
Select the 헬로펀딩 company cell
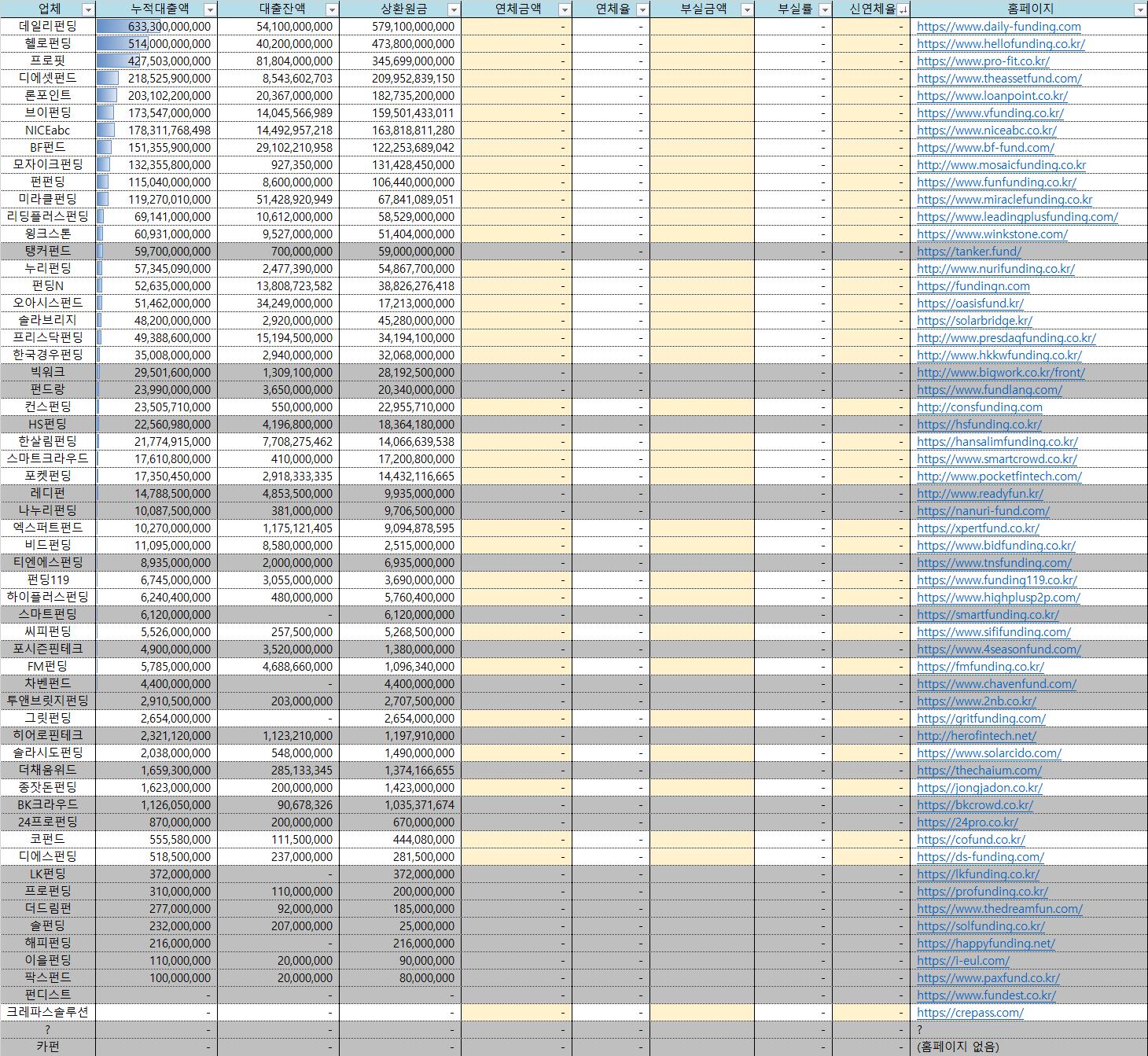[48, 44]
